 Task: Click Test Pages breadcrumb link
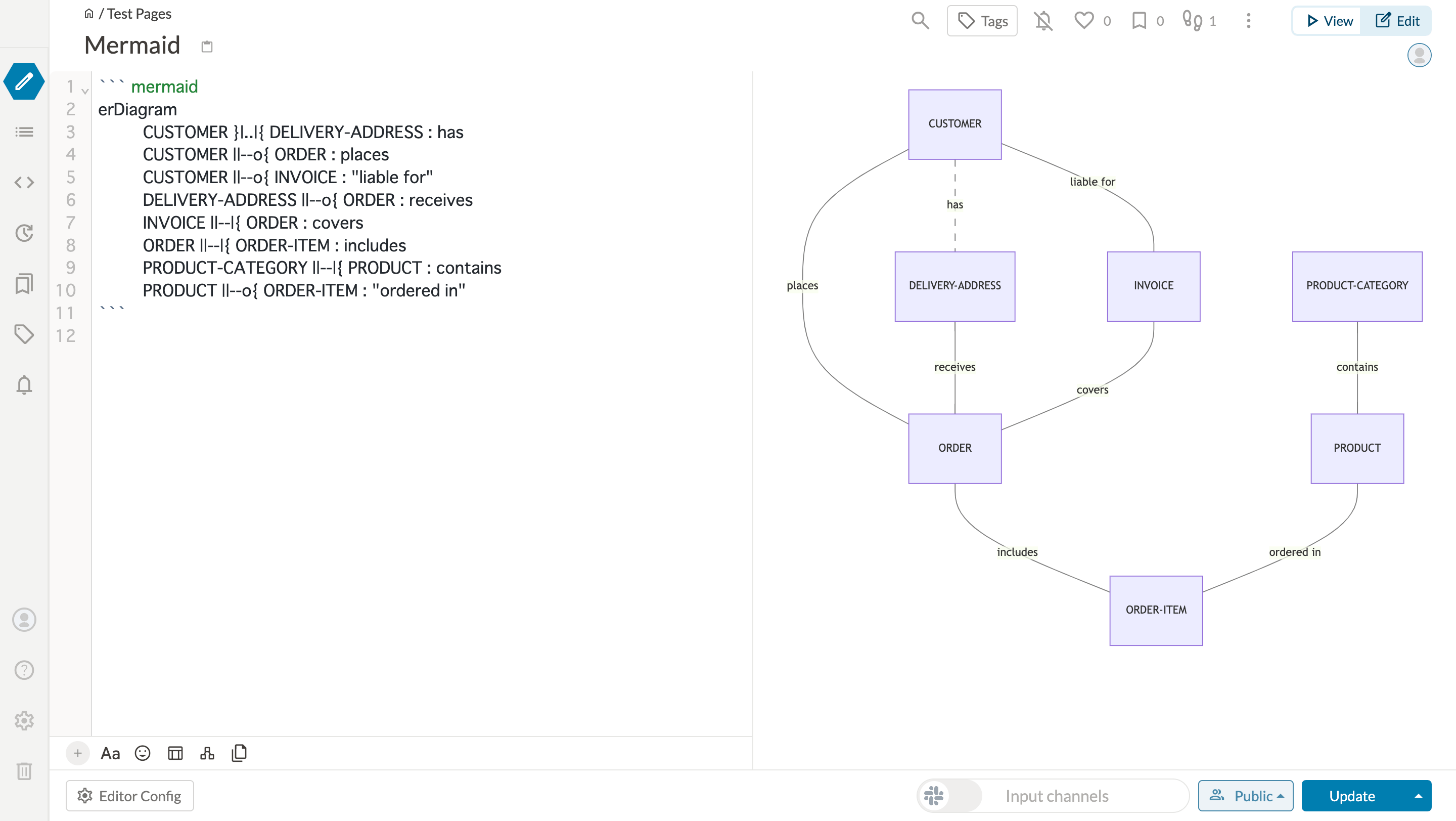[x=139, y=14]
